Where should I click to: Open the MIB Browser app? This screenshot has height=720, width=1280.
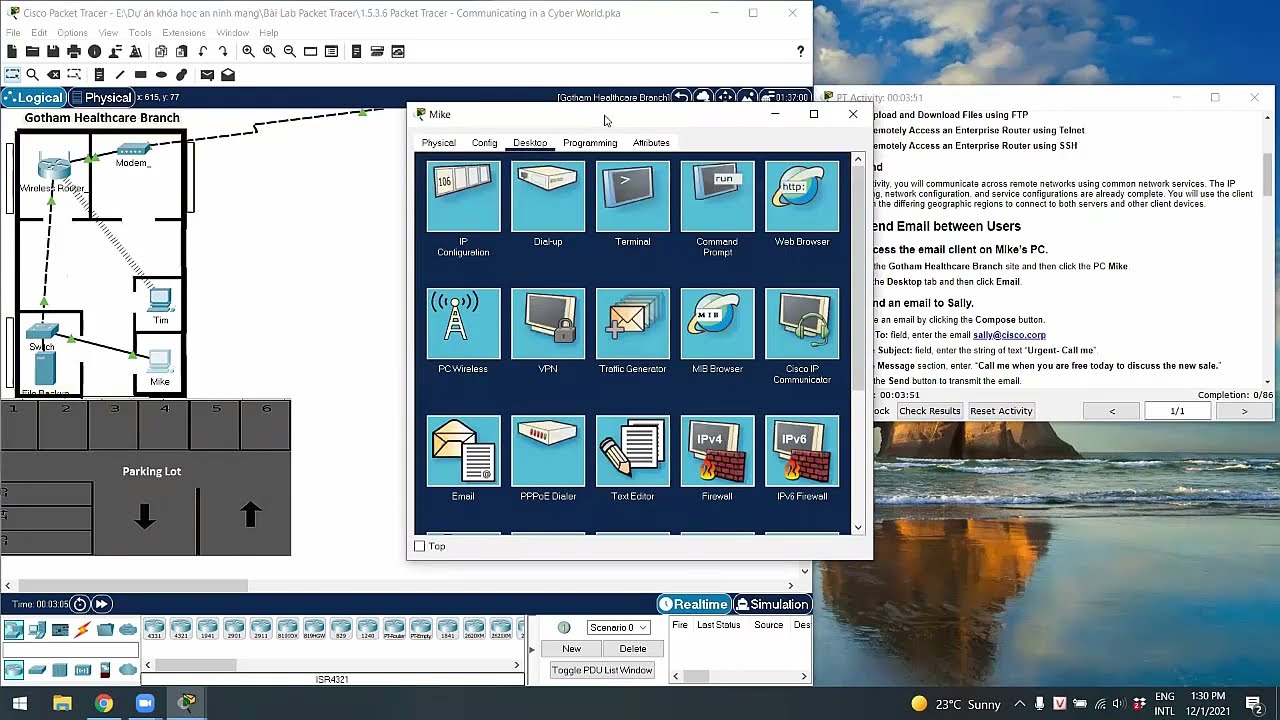click(717, 324)
